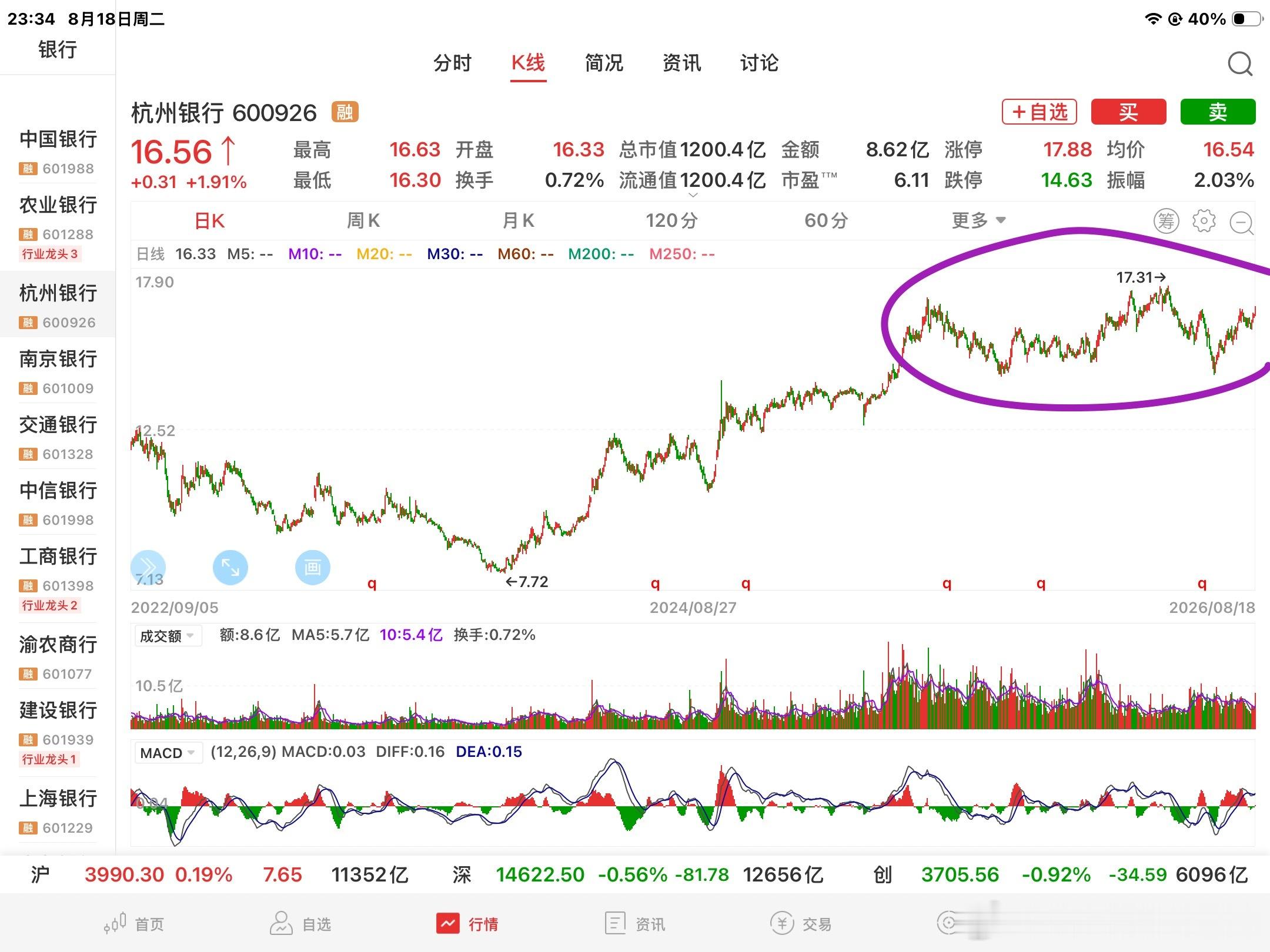
Task: Open drawing tool 画 blue circle
Action: coord(312,567)
